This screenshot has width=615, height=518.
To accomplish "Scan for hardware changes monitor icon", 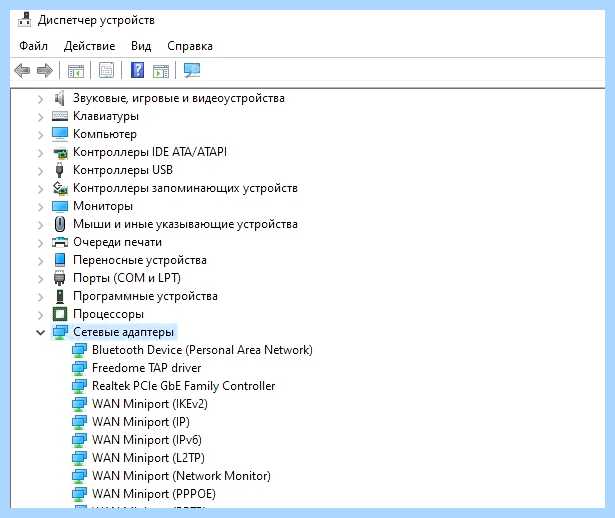I will point(192,71).
